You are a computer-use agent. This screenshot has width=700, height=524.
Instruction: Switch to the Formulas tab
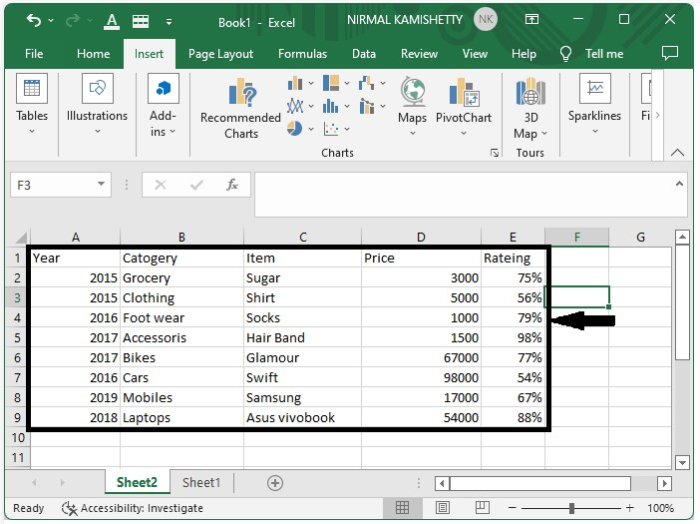coord(302,54)
